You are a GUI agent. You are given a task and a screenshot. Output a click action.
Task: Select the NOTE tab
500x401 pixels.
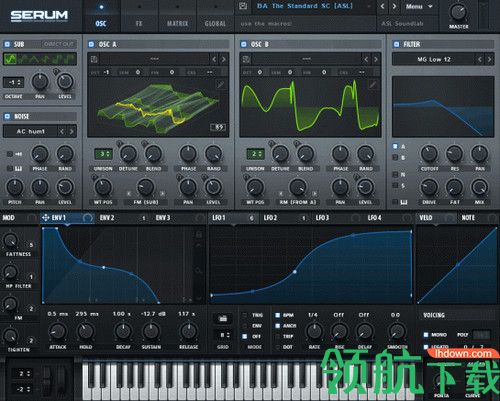(468, 218)
